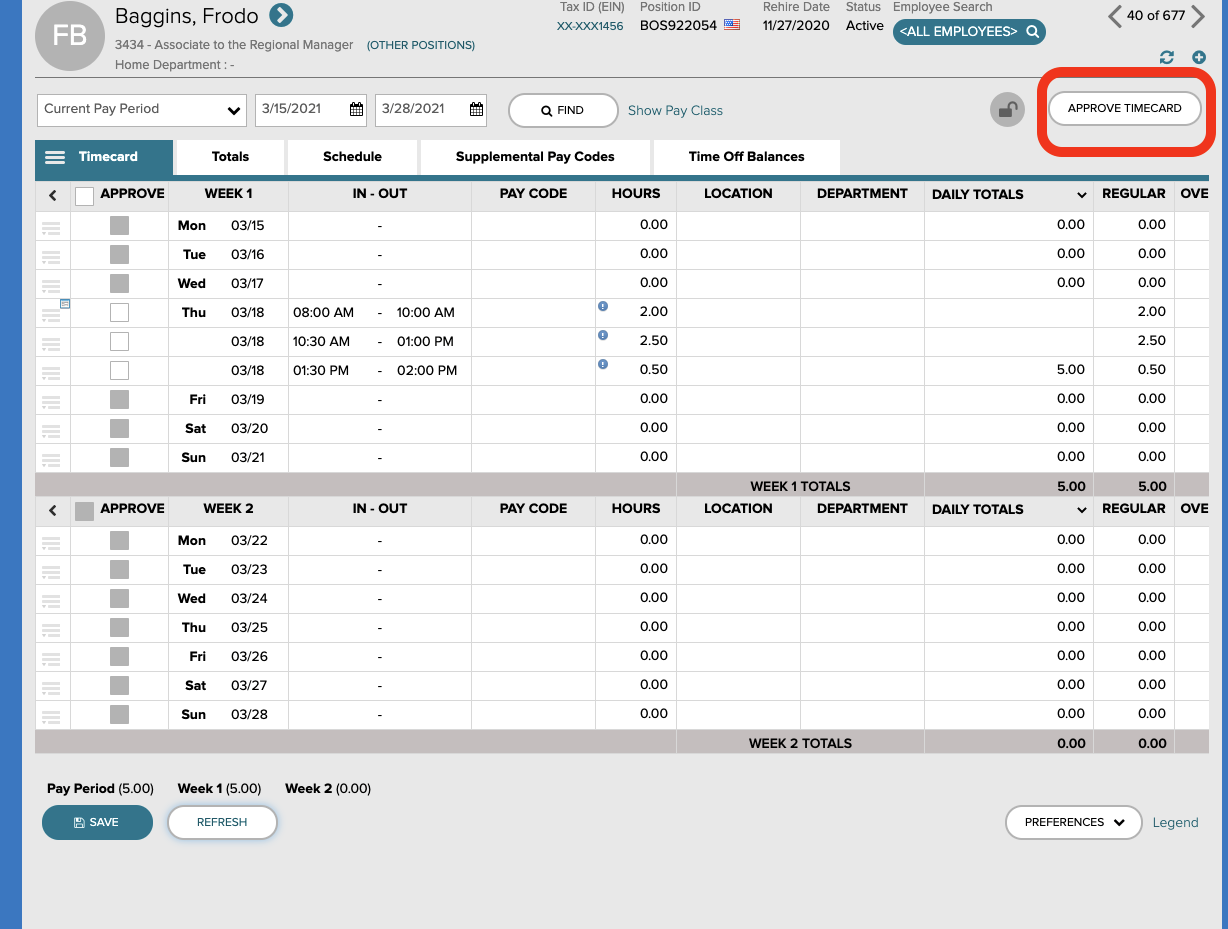Viewport: 1228px width, 929px height.
Task: Open row menu icon for Thu 03/25
Action: 51,630
